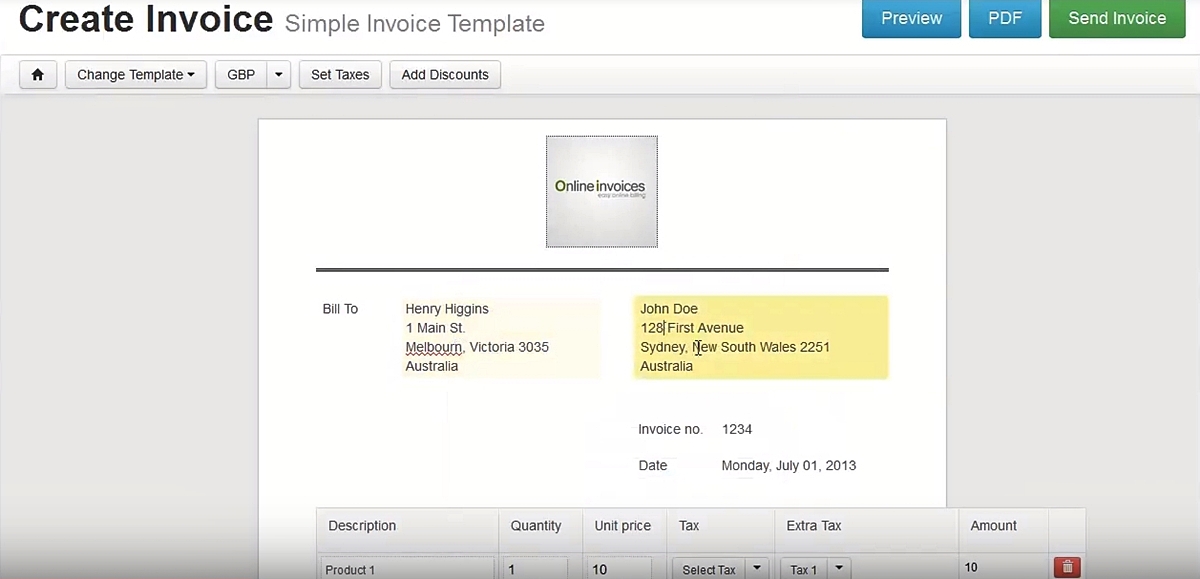Click the GBP currency button
This screenshot has height=579, width=1200.
[241, 75]
